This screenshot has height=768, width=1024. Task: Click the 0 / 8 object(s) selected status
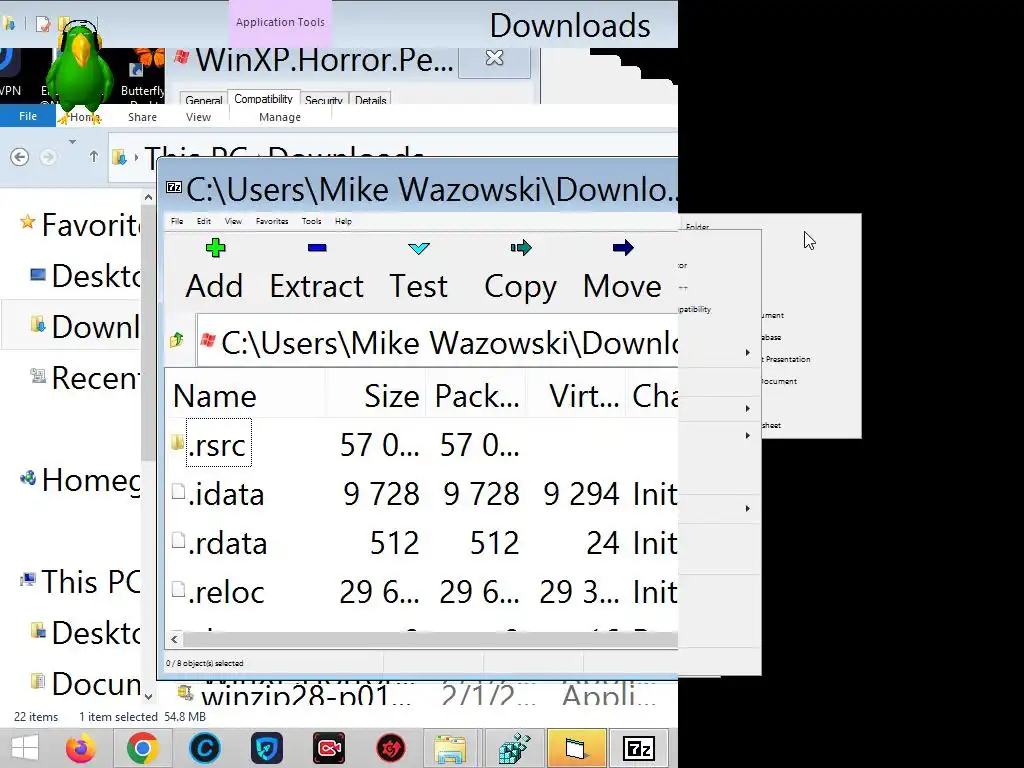(204, 663)
